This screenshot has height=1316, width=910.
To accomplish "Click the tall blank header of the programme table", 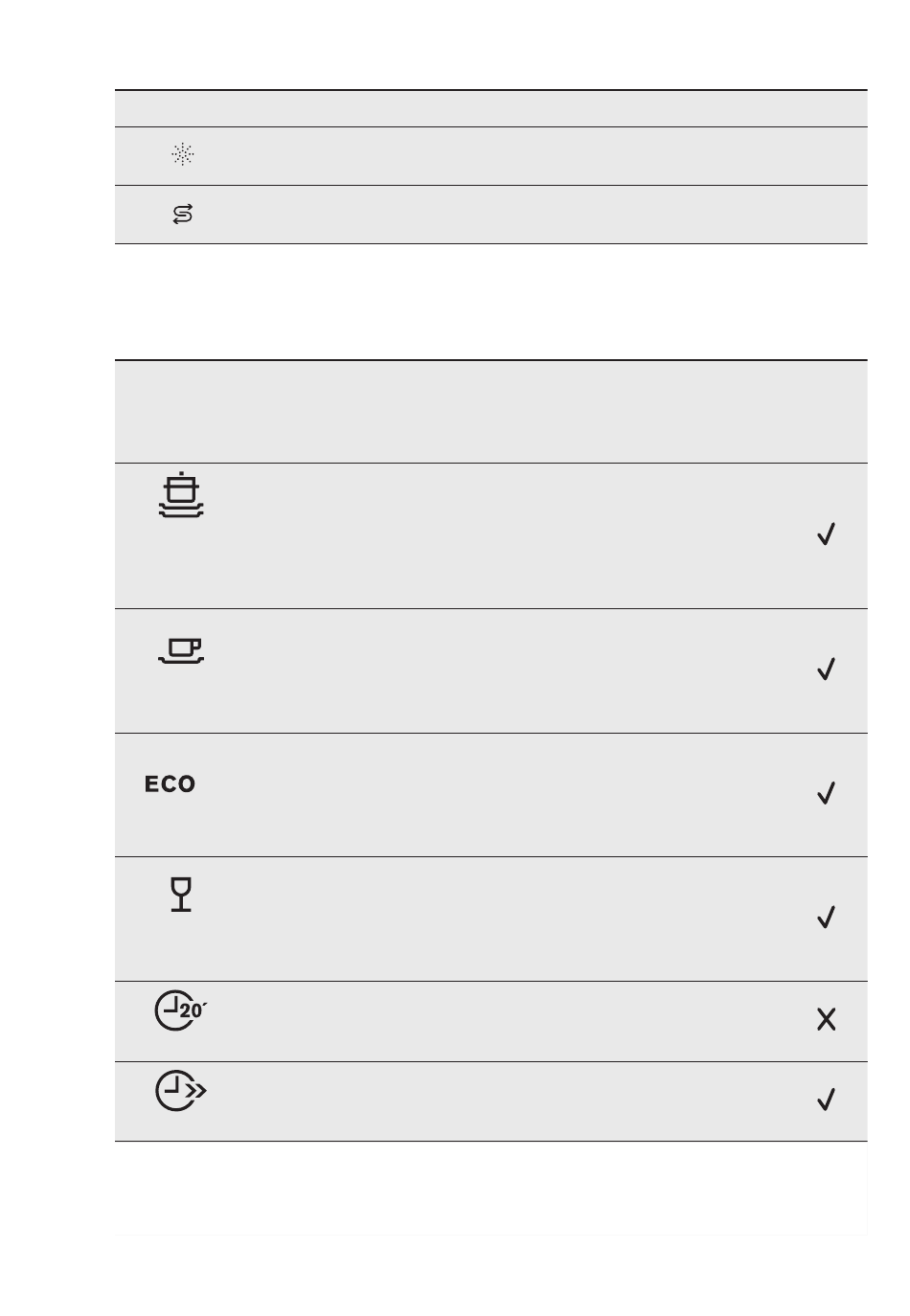I will click(x=490, y=412).
